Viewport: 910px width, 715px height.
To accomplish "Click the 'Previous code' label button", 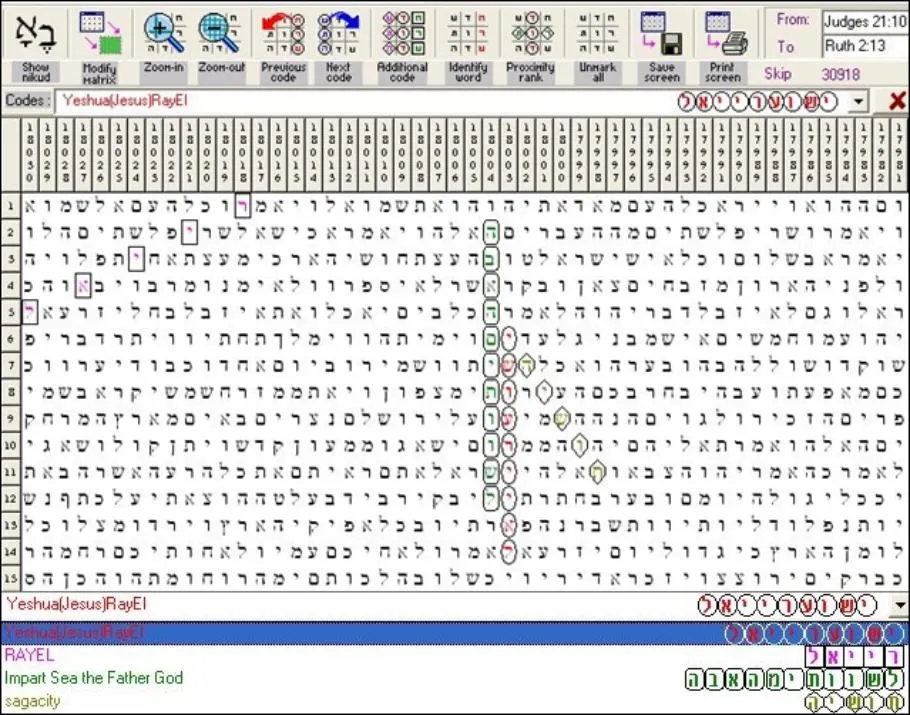I will [283, 73].
